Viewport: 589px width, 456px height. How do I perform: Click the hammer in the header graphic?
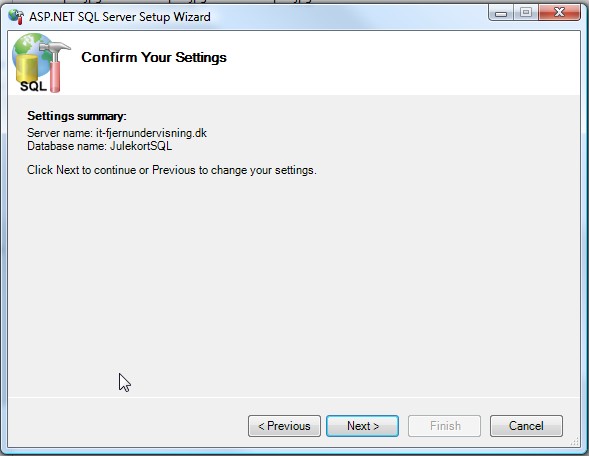pos(56,66)
